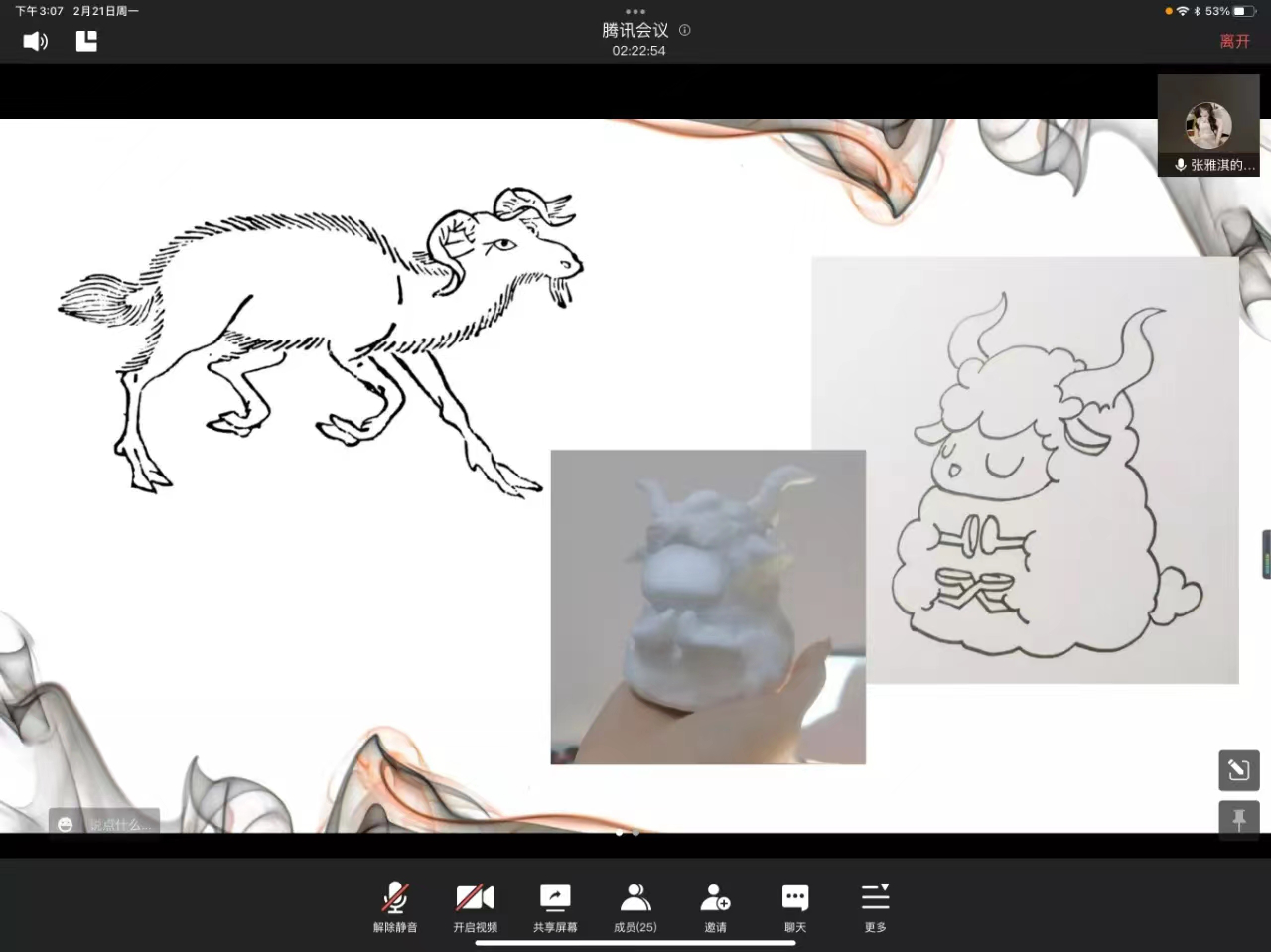Tap the battery status indicator

[x=1244, y=11]
